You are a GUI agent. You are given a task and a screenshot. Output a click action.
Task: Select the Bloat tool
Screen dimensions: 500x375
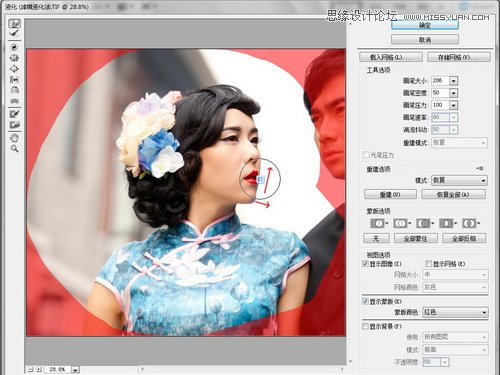click(x=14, y=69)
